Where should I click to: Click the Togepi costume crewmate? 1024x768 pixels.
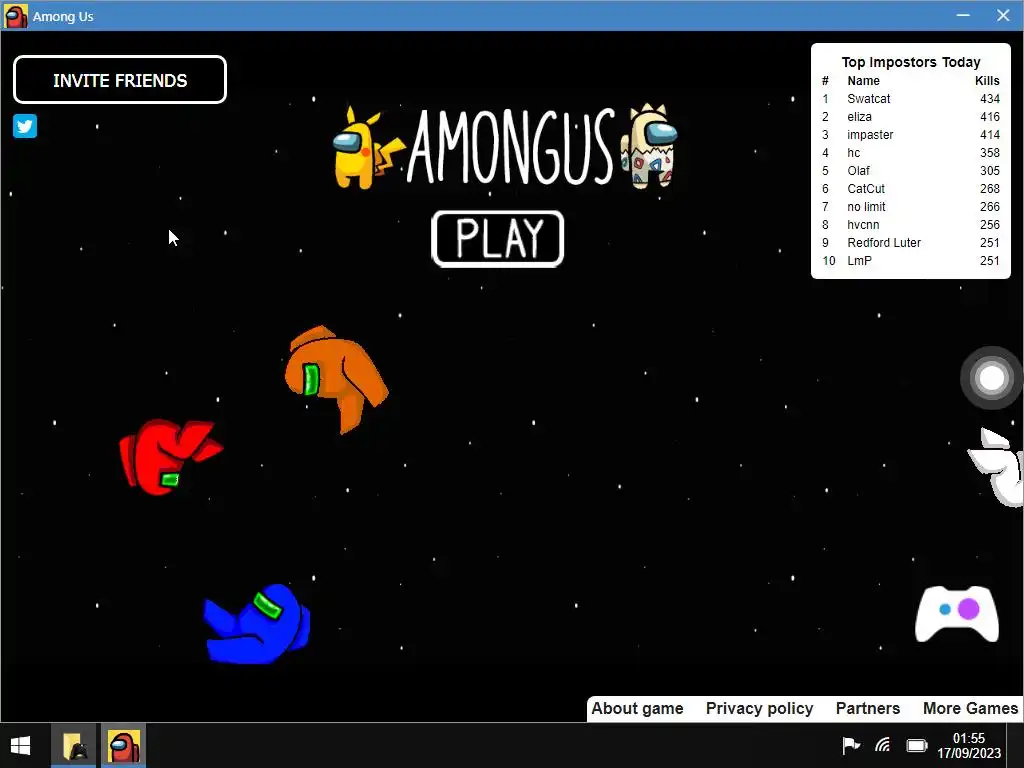pyautogui.click(x=648, y=146)
